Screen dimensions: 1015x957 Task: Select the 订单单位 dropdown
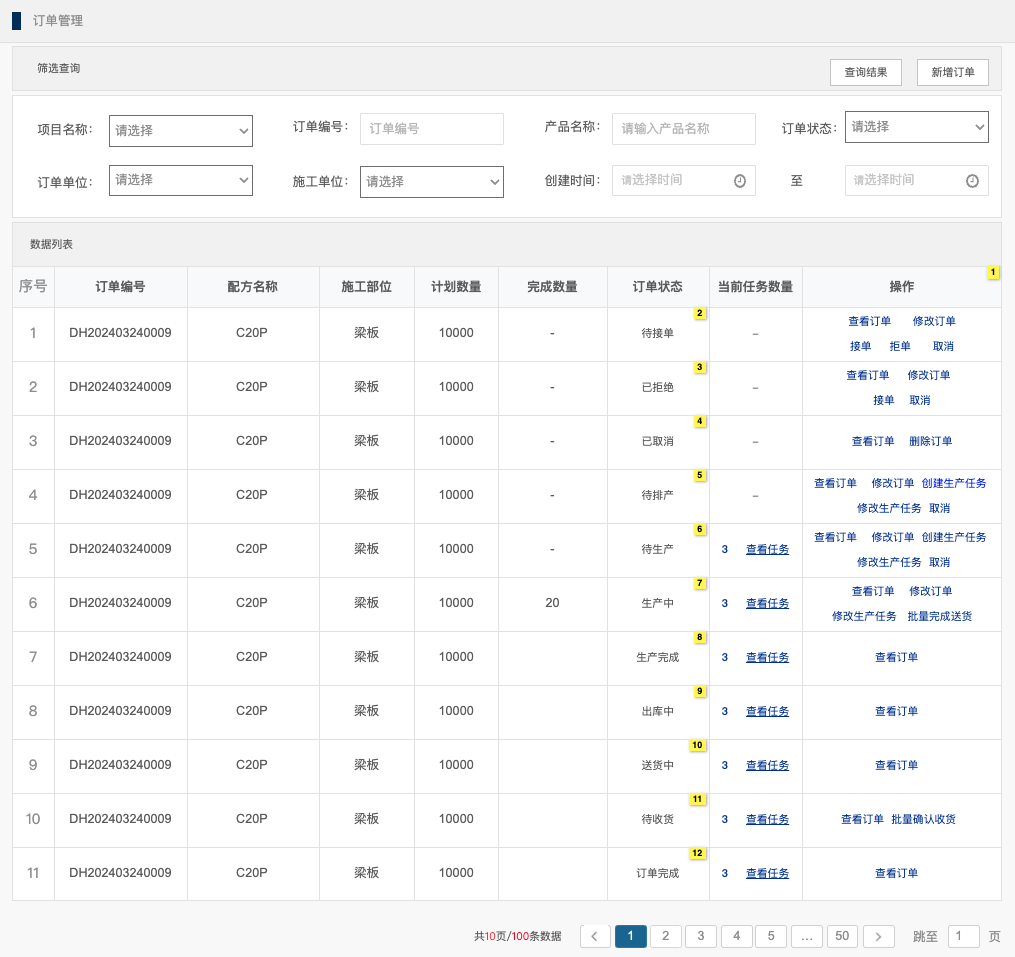pos(180,180)
